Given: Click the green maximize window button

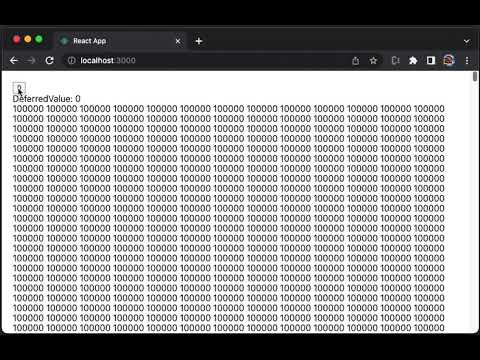Looking at the screenshot, I should point(39,39).
